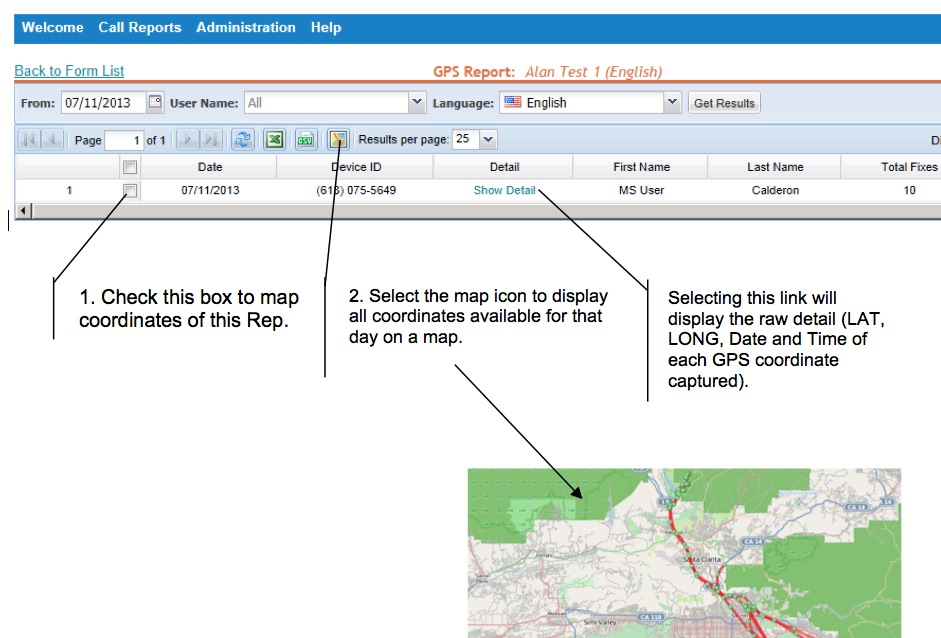The image size is (941, 638).
Task: Open the calendar date picker icon
Action: [155, 102]
